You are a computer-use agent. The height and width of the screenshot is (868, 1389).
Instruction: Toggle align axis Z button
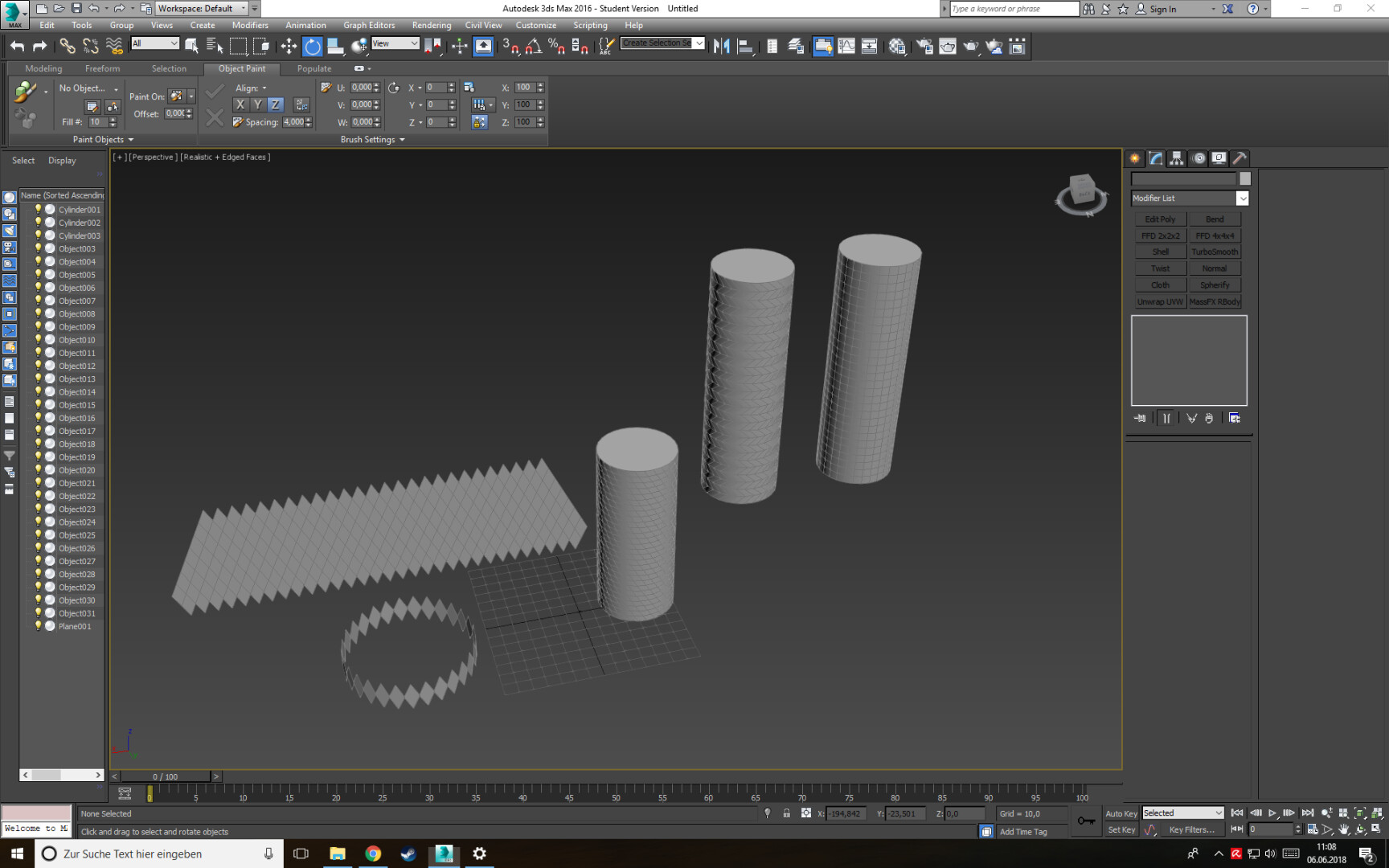[x=276, y=104]
